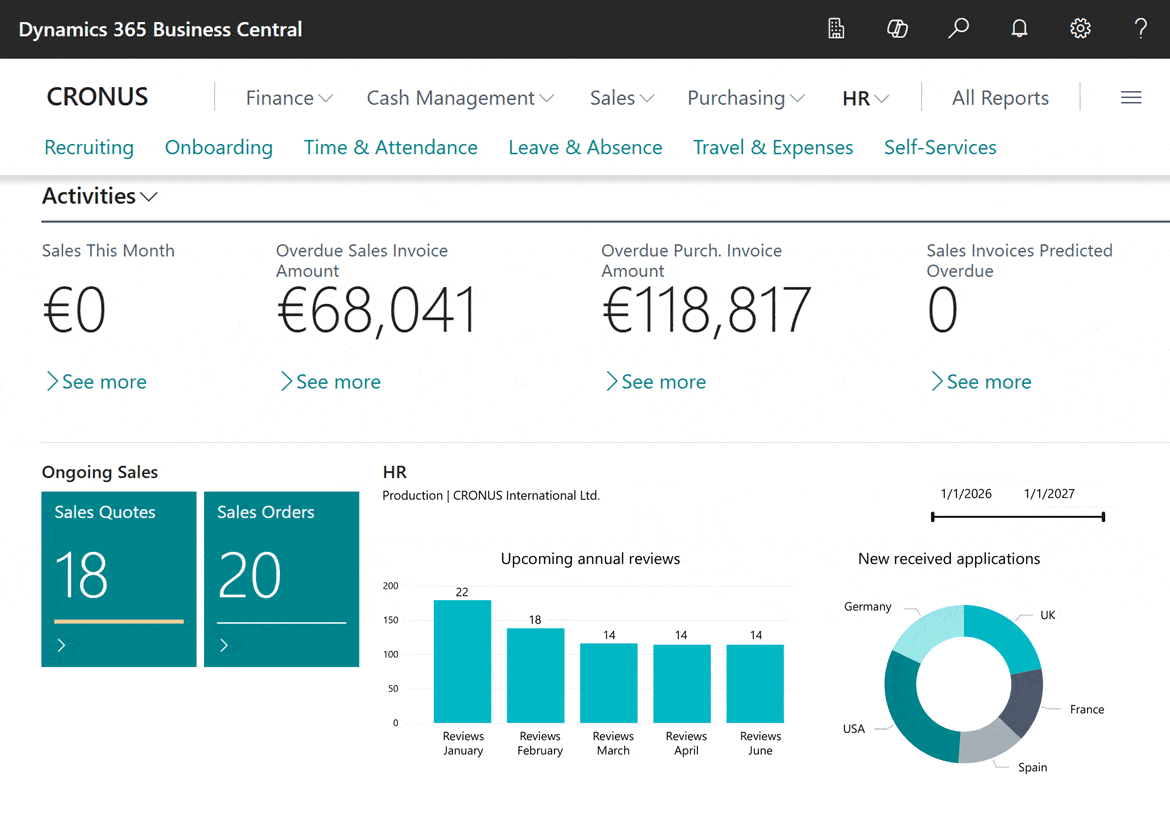Click the 1/1/2026 date label

(x=966, y=494)
